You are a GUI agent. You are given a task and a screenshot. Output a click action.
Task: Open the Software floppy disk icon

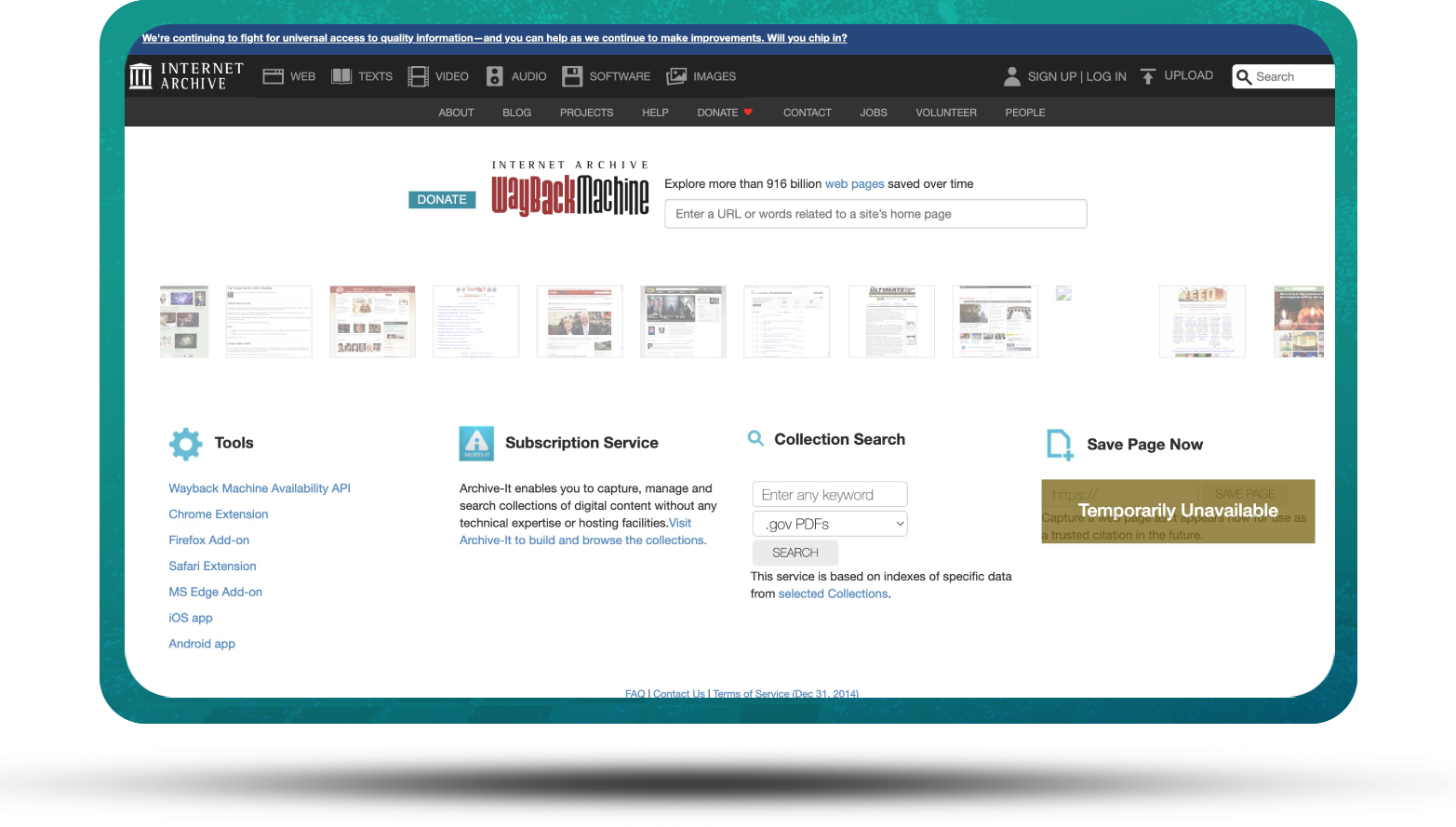pos(572,76)
